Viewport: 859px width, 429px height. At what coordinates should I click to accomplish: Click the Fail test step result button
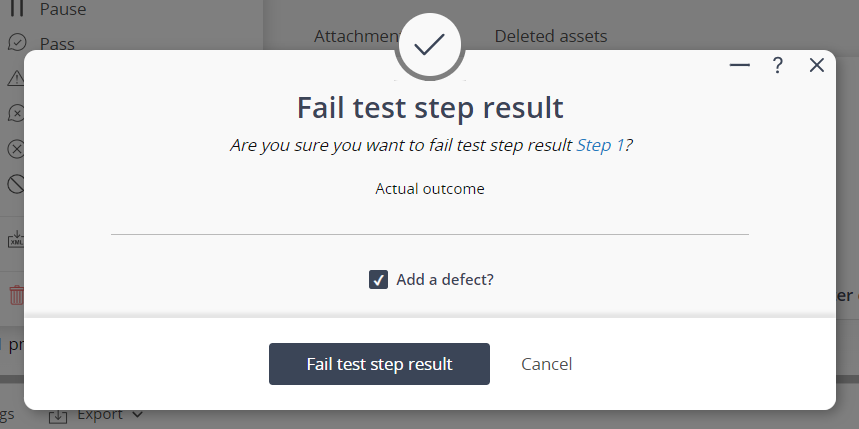click(379, 364)
